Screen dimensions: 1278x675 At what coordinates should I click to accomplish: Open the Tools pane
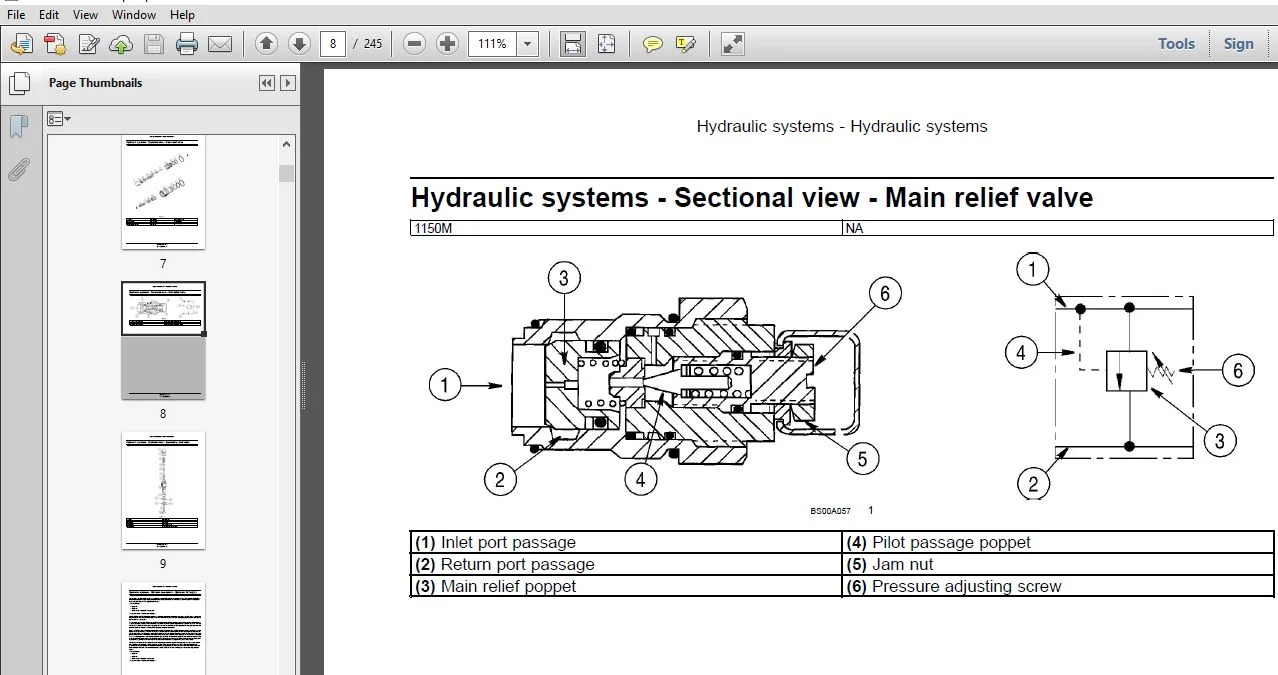click(1176, 43)
